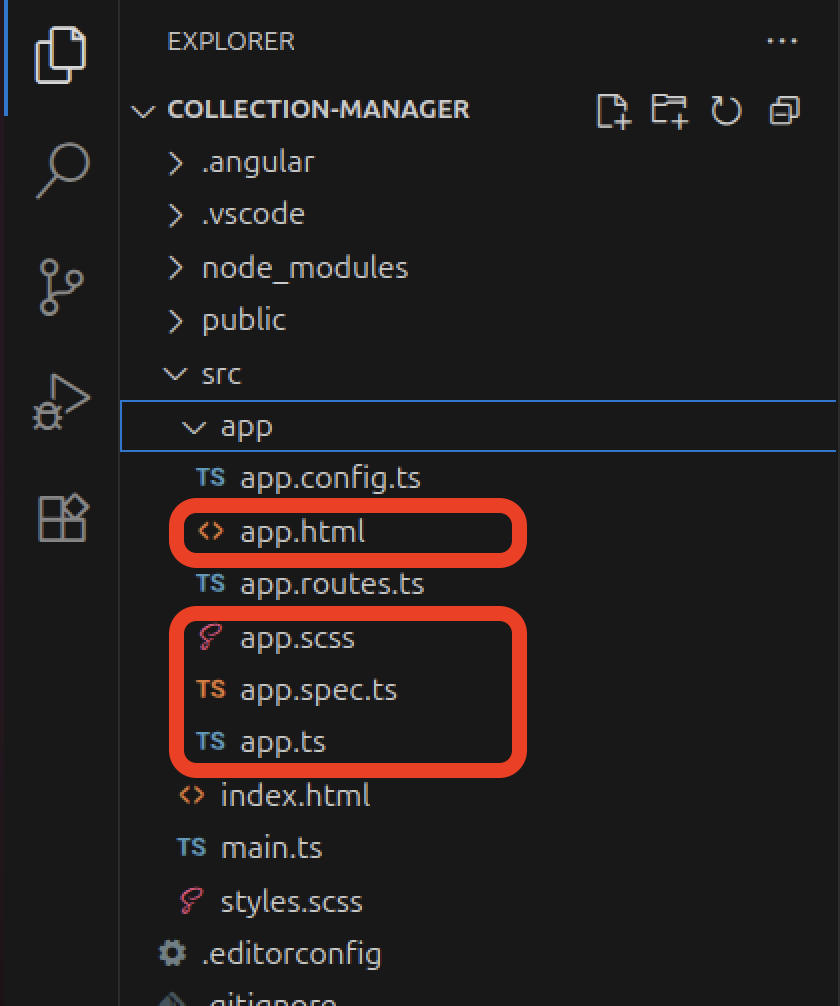The width and height of the screenshot is (840, 1006).
Task: Open the app.spec.ts file
Action: [318, 690]
